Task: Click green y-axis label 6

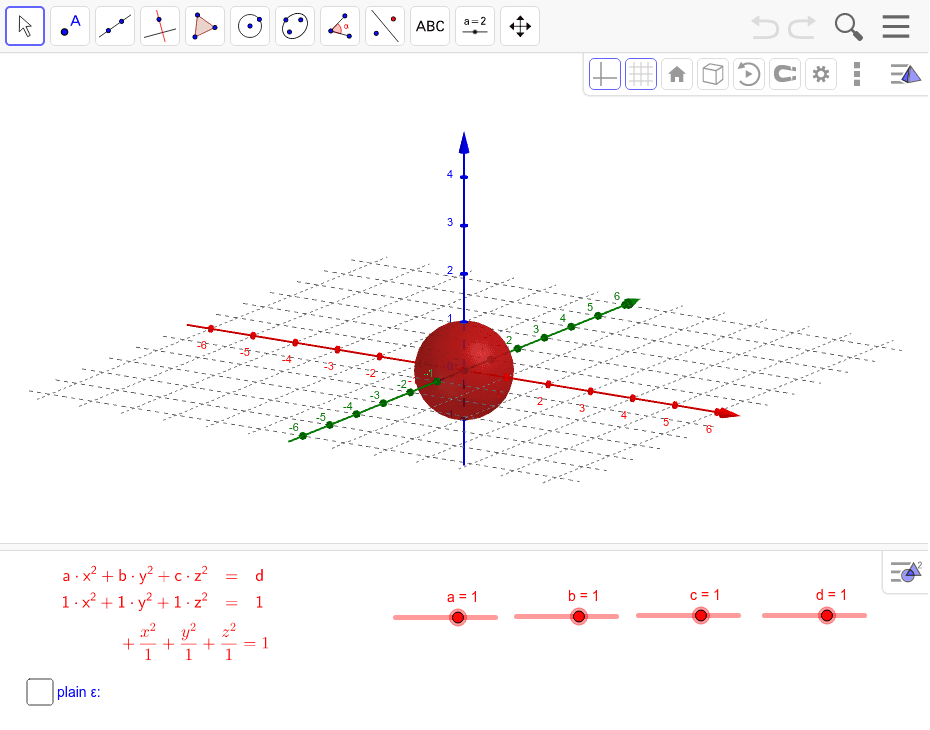Action: [x=617, y=296]
